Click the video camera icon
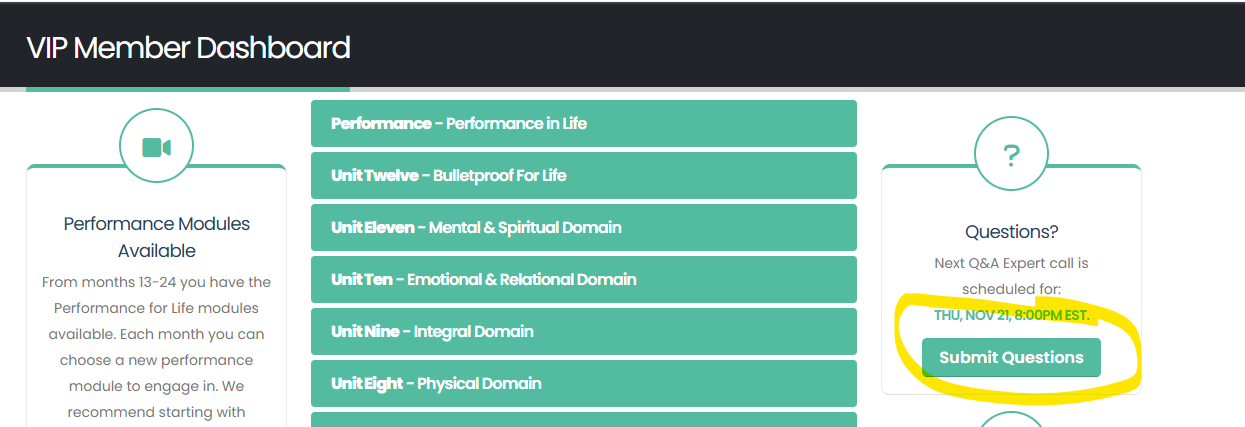1245x427 pixels. (156, 148)
